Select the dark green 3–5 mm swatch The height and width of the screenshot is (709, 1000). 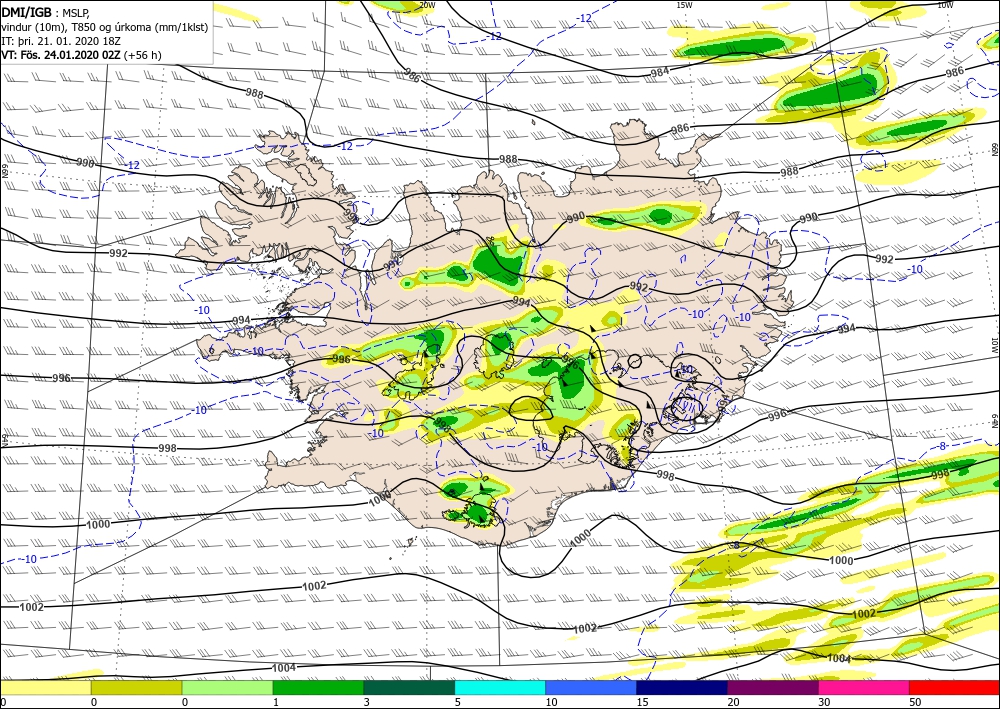pyautogui.click(x=409, y=687)
